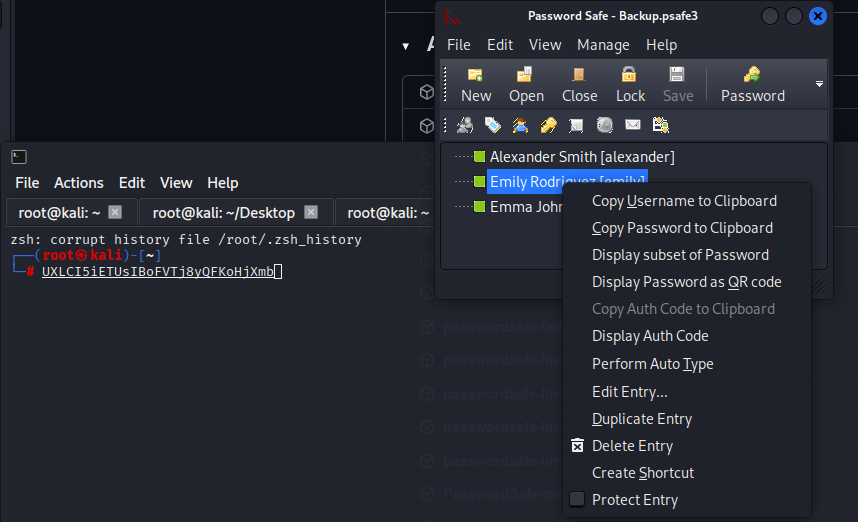Screen dimensions: 858x522
Task: Click the Notes dragbar icon
Action: point(576,125)
